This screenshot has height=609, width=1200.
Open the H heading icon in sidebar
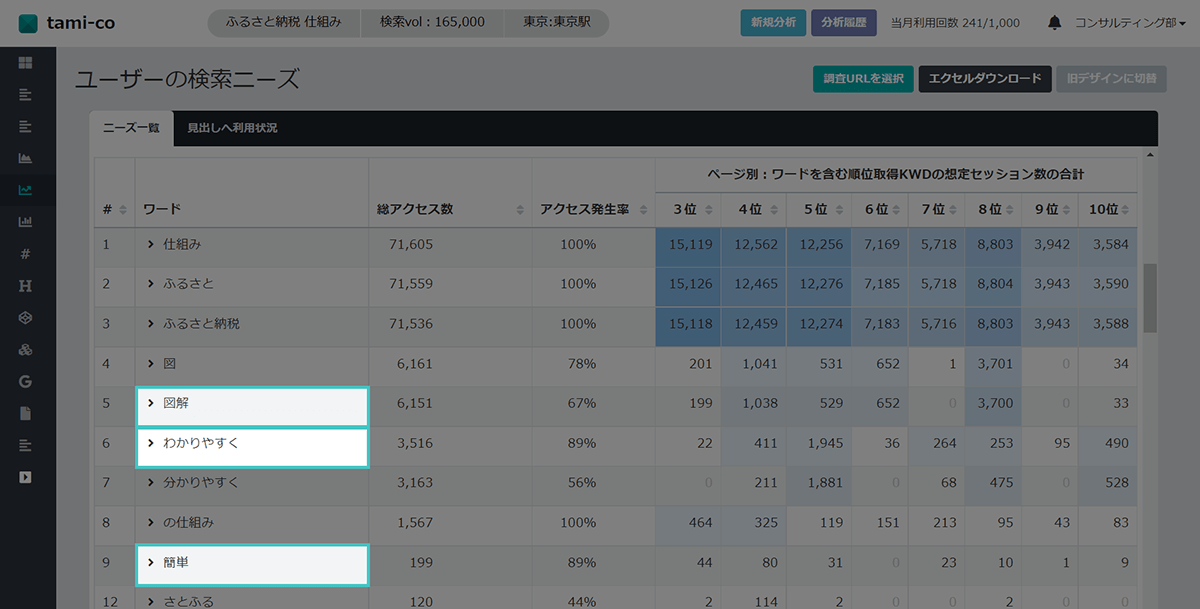pyautogui.click(x=25, y=286)
